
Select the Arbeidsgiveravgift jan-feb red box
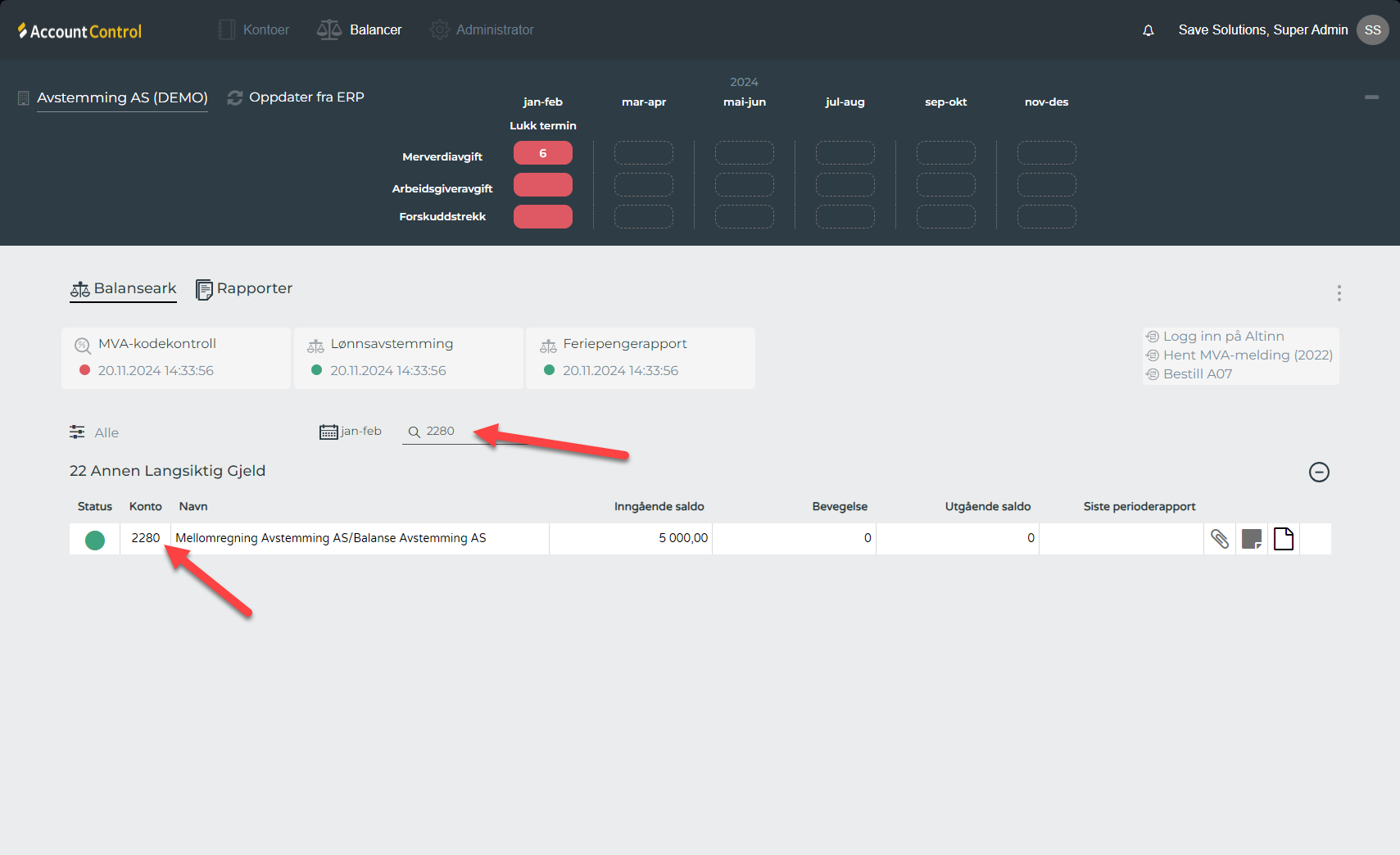pyautogui.click(x=542, y=185)
